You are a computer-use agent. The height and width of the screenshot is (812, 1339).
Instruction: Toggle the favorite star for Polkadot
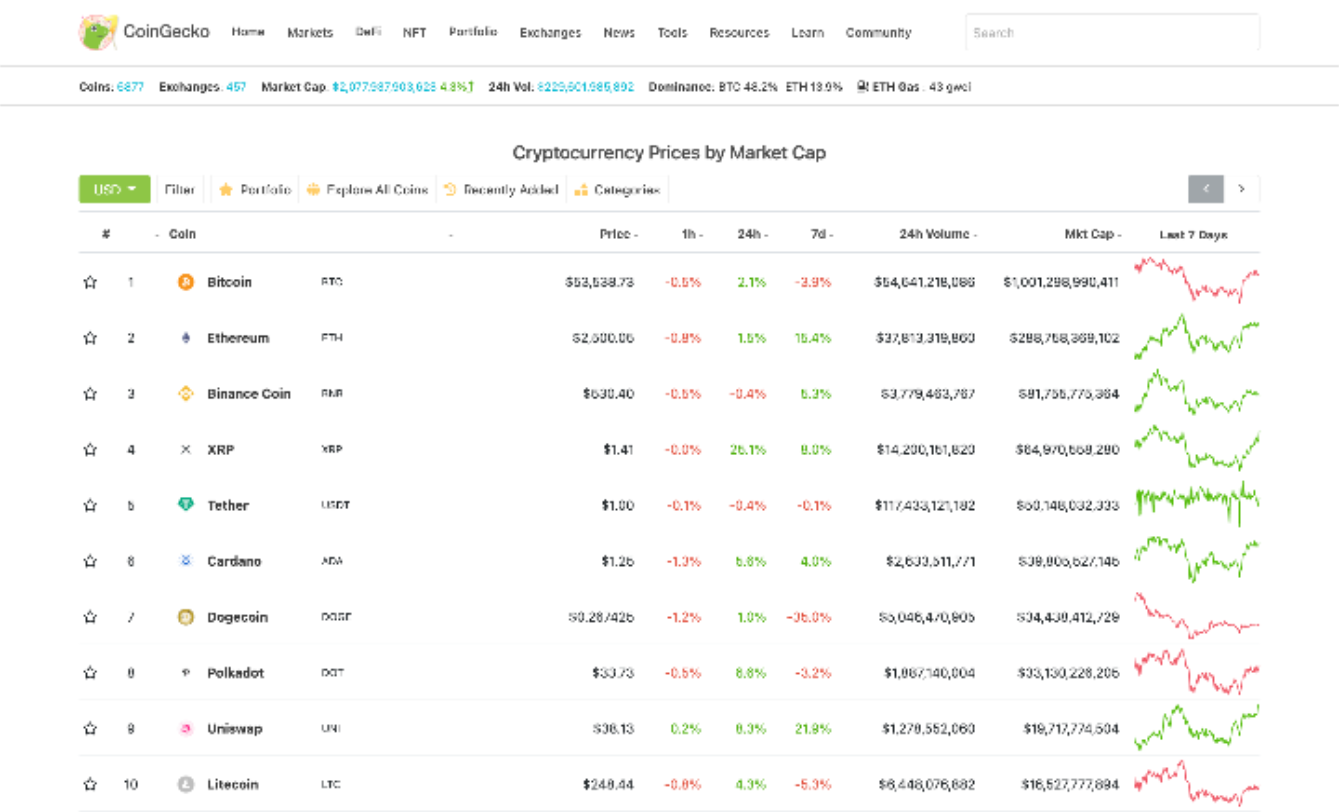coord(90,673)
